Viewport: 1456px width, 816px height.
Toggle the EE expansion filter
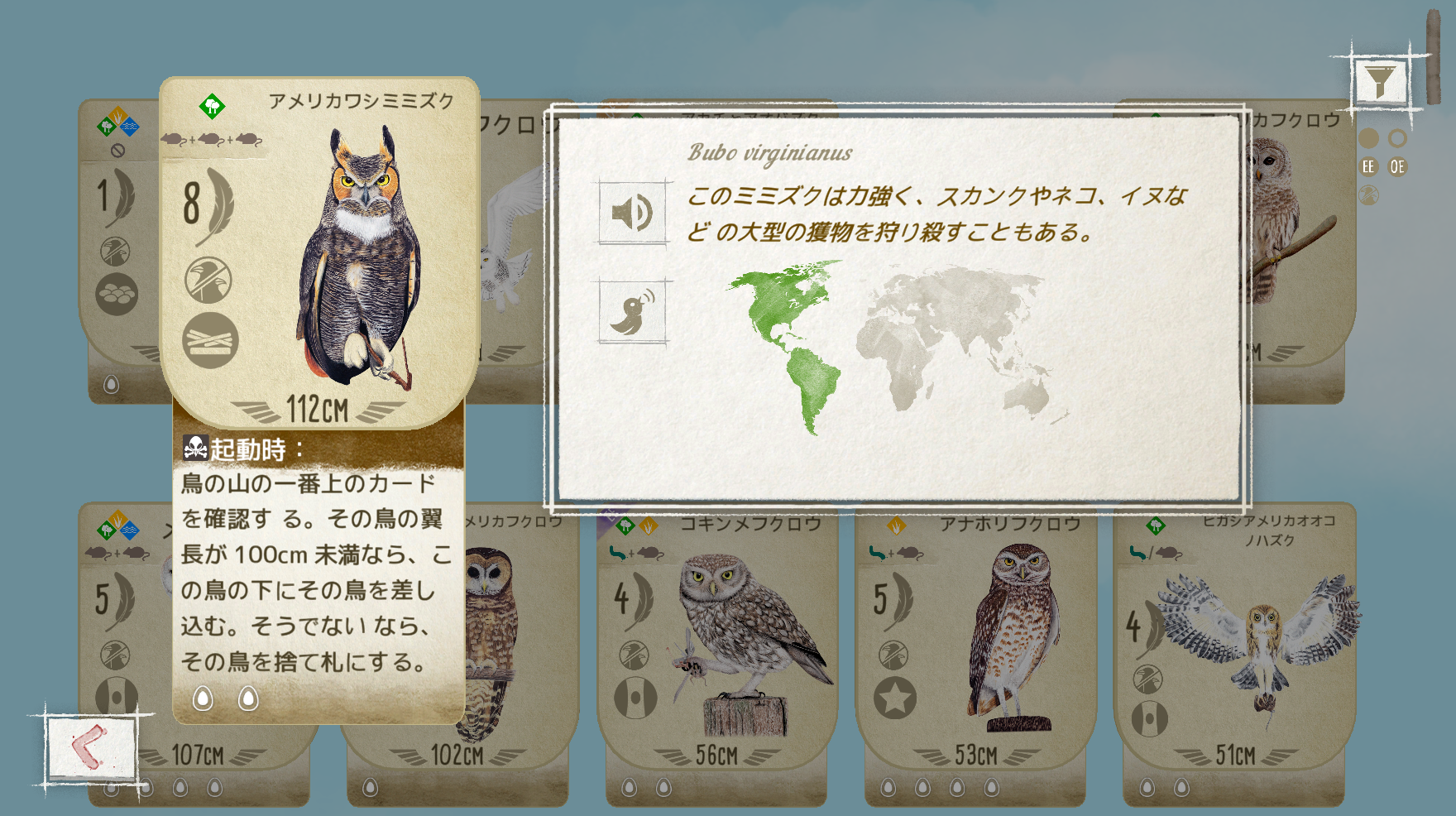coord(1368,166)
